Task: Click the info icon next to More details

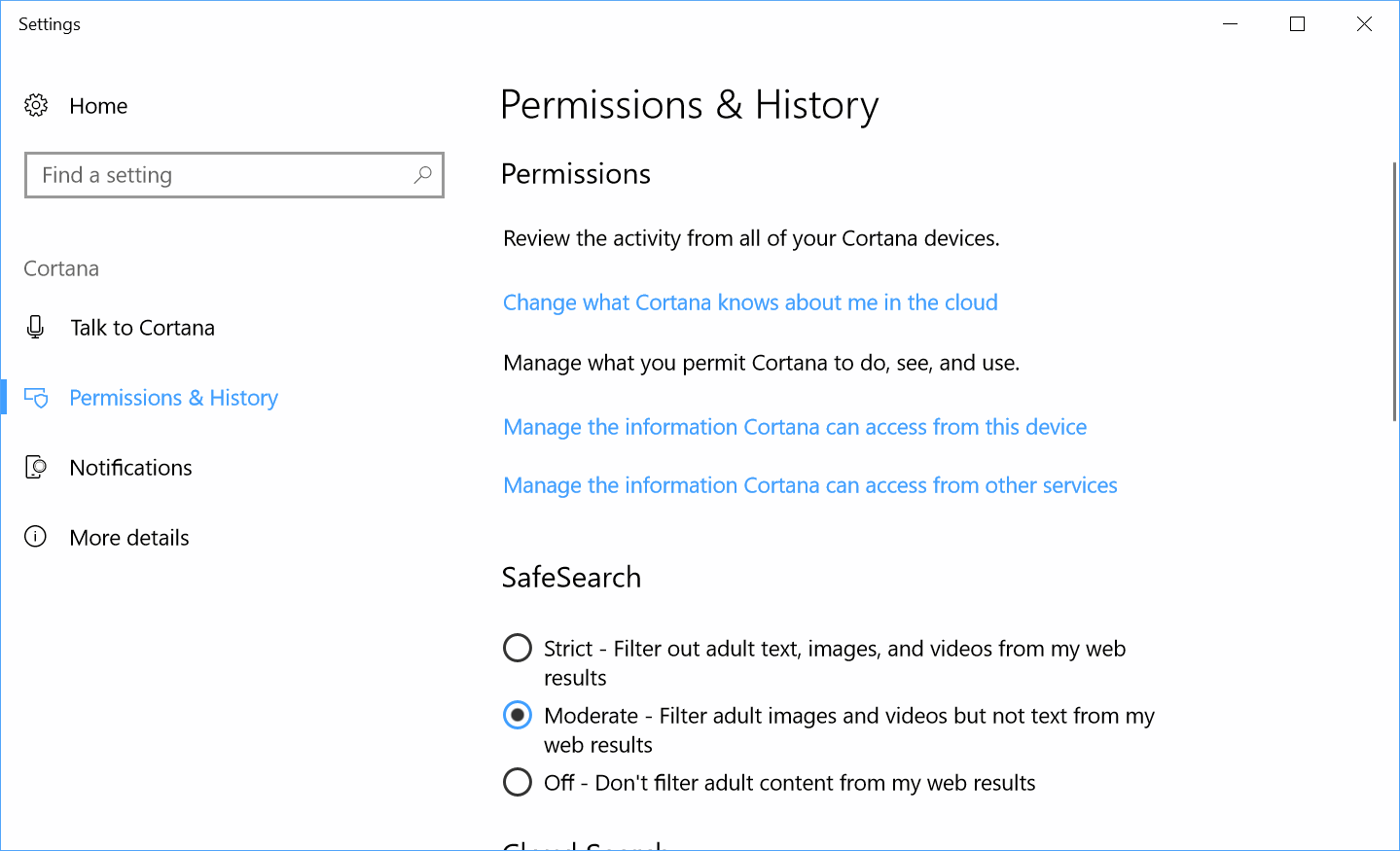Action: click(x=36, y=537)
